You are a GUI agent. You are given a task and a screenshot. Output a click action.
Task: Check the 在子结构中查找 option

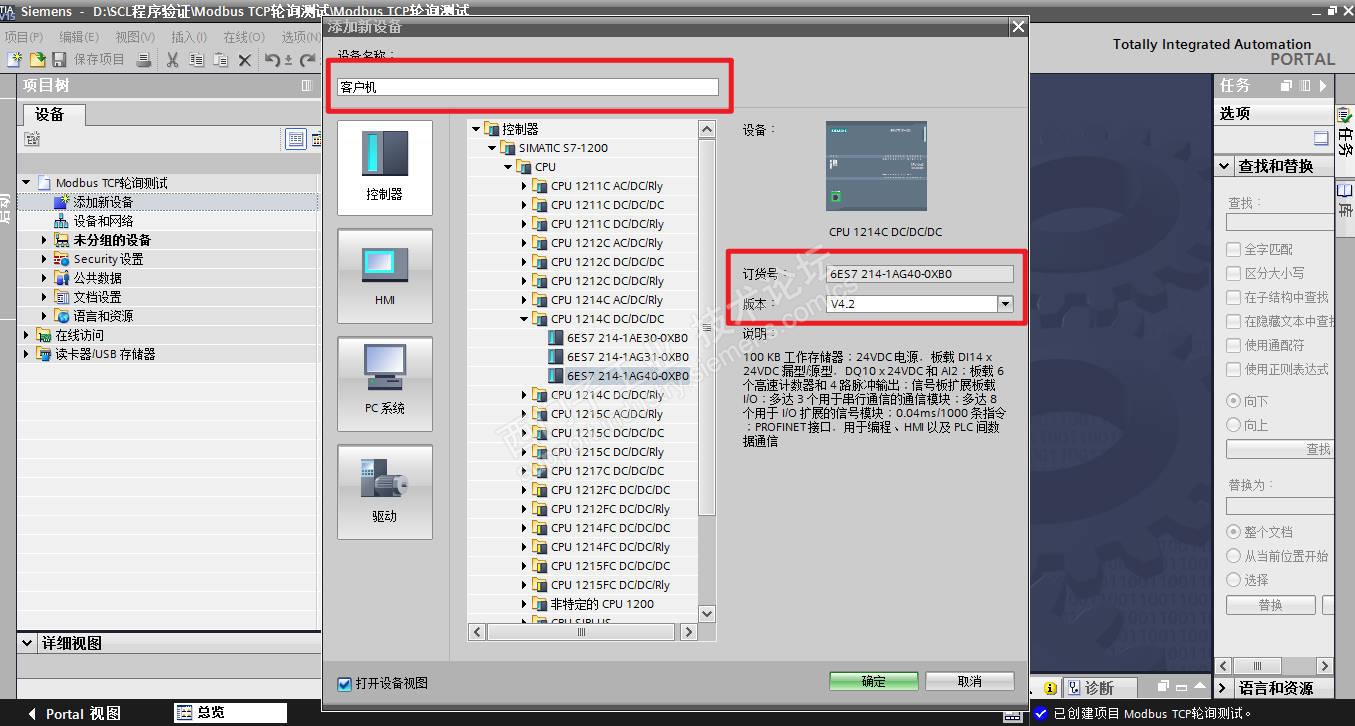[1233, 297]
